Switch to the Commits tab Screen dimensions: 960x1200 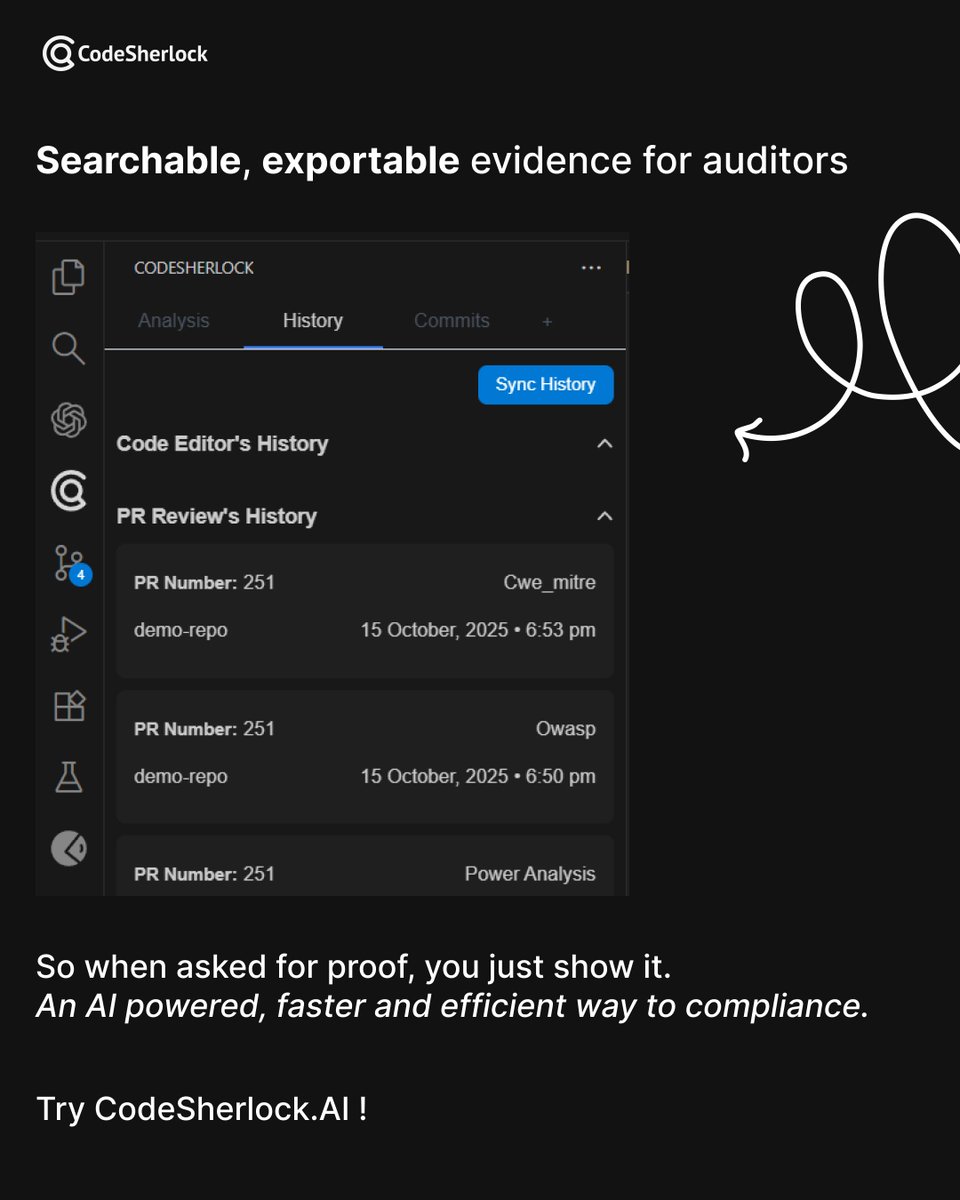[451, 321]
